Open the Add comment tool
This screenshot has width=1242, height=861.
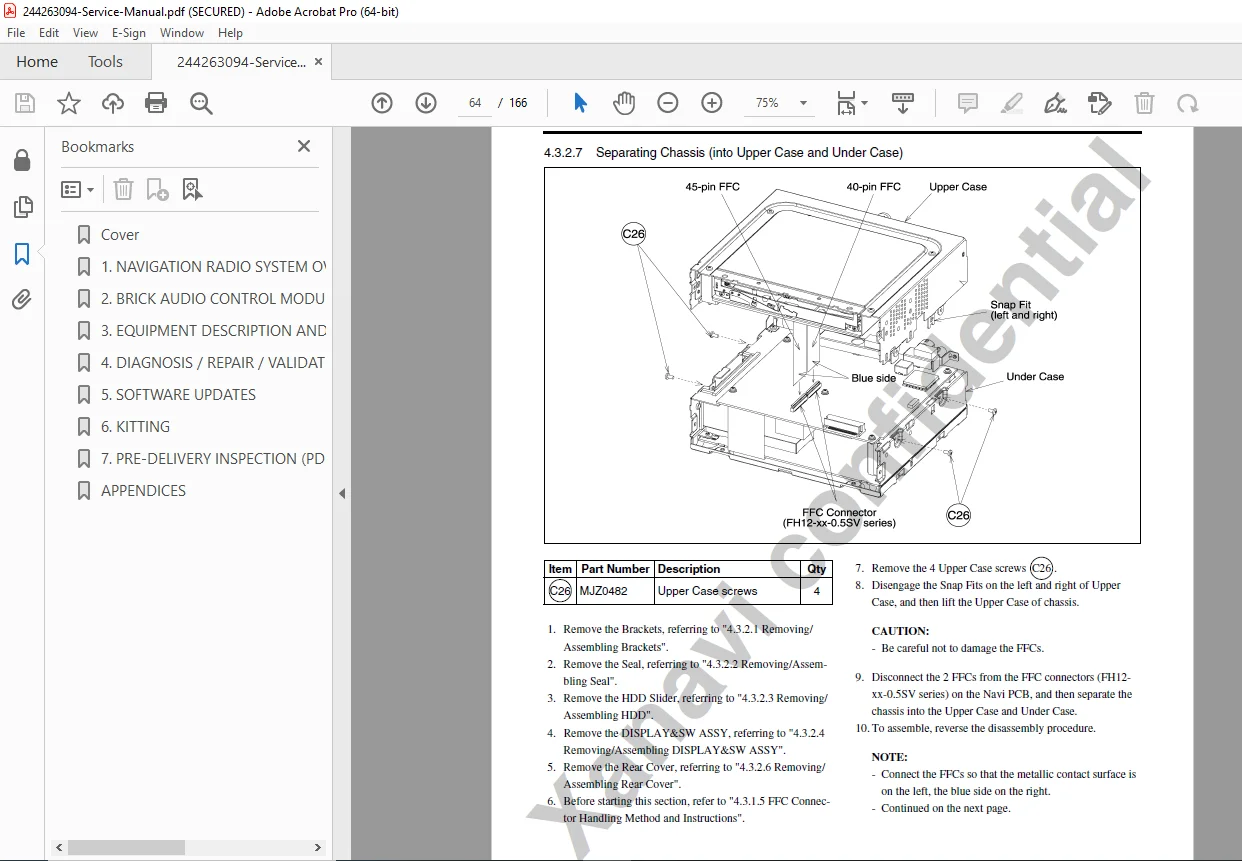coord(968,103)
